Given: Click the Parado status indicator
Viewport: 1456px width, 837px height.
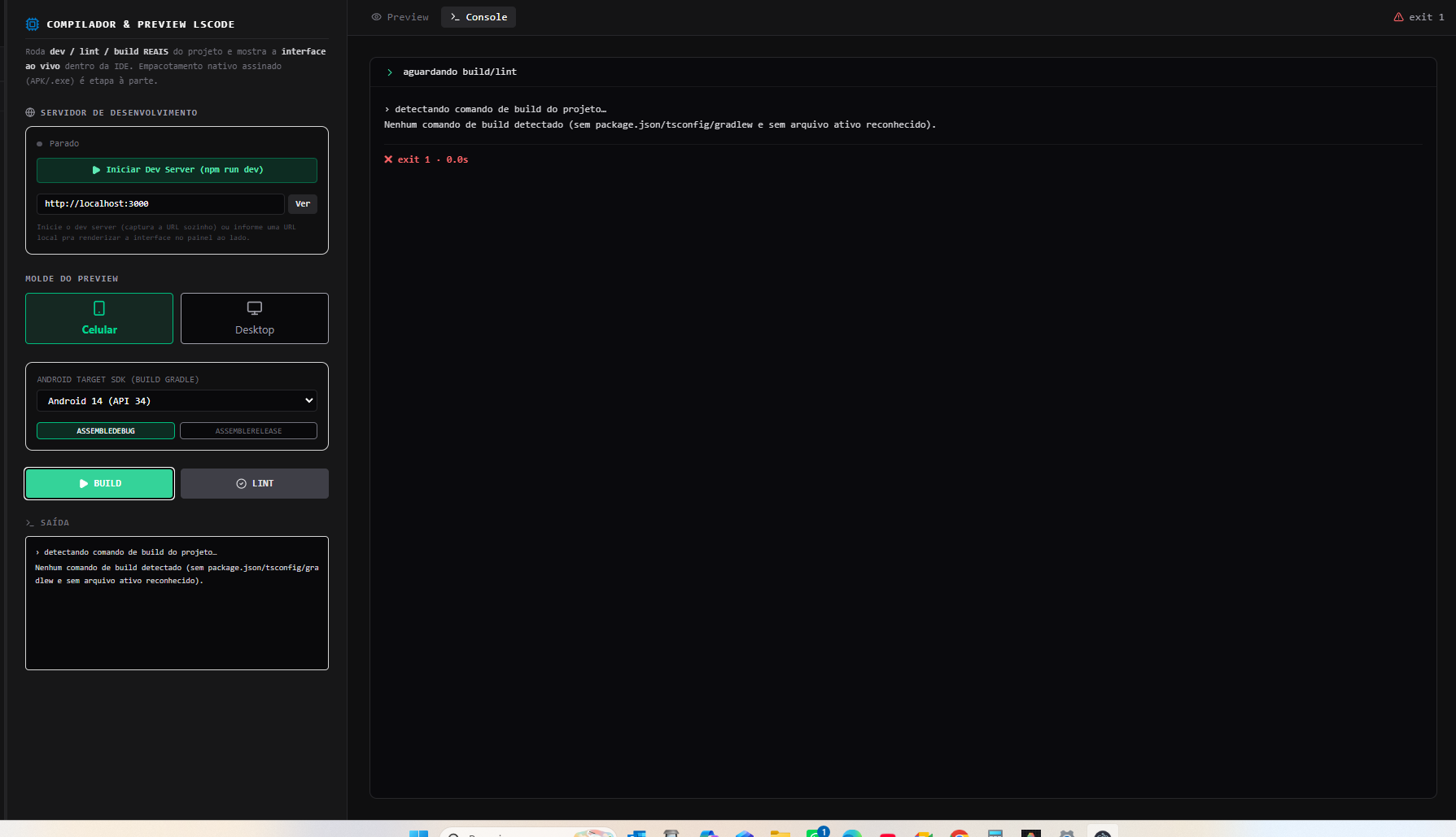Looking at the screenshot, I should 58,144.
